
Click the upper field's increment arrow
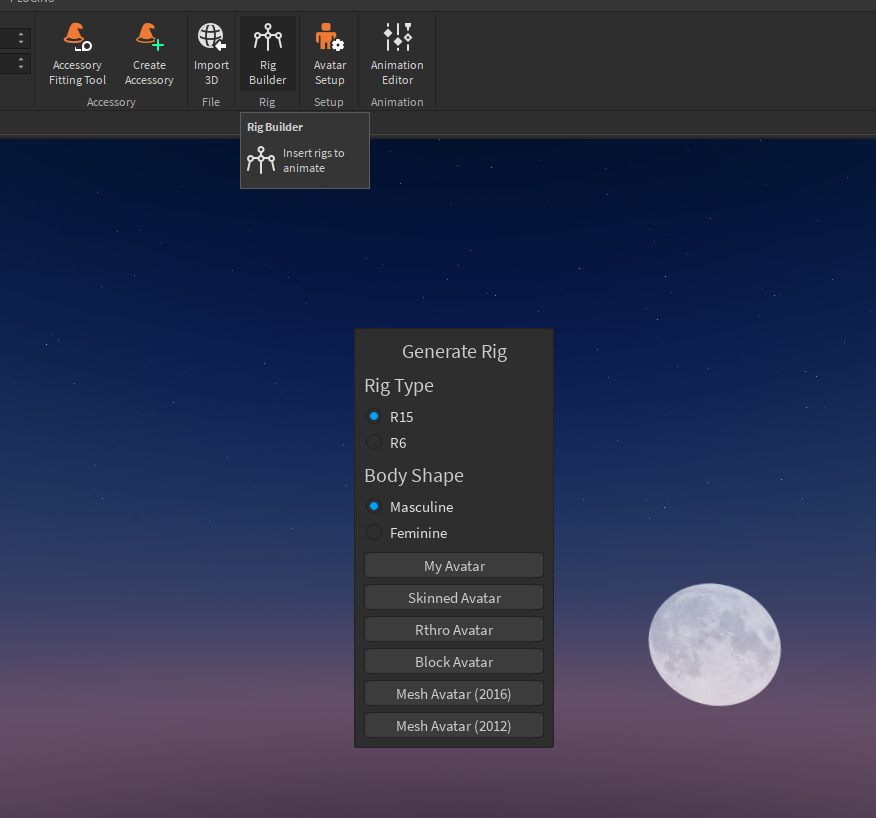pyautogui.click(x=21, y=34)
